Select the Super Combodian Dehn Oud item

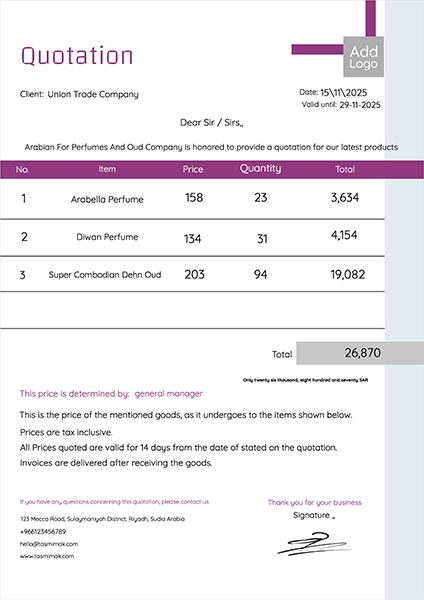105,275
